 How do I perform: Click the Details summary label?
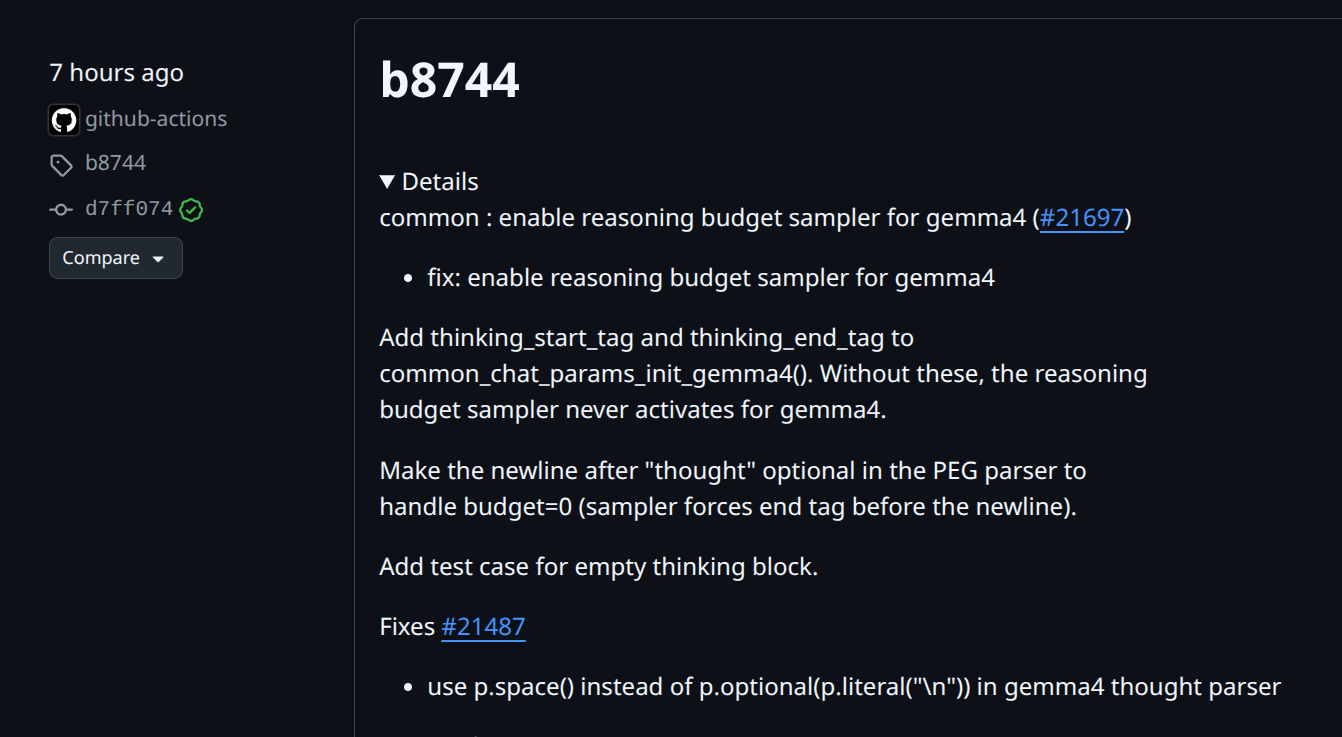click(440, 182)
